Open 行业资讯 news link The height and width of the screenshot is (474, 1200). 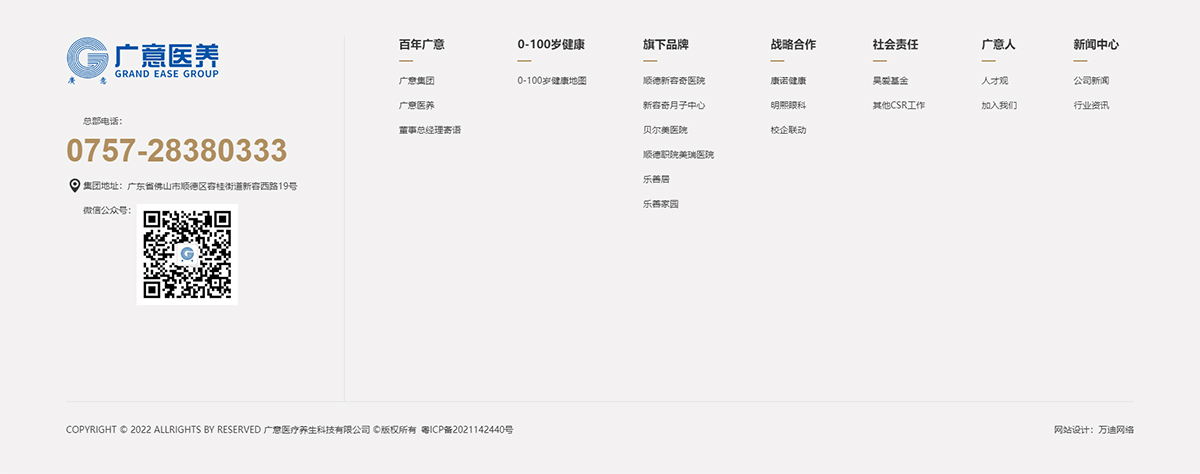1091,105
